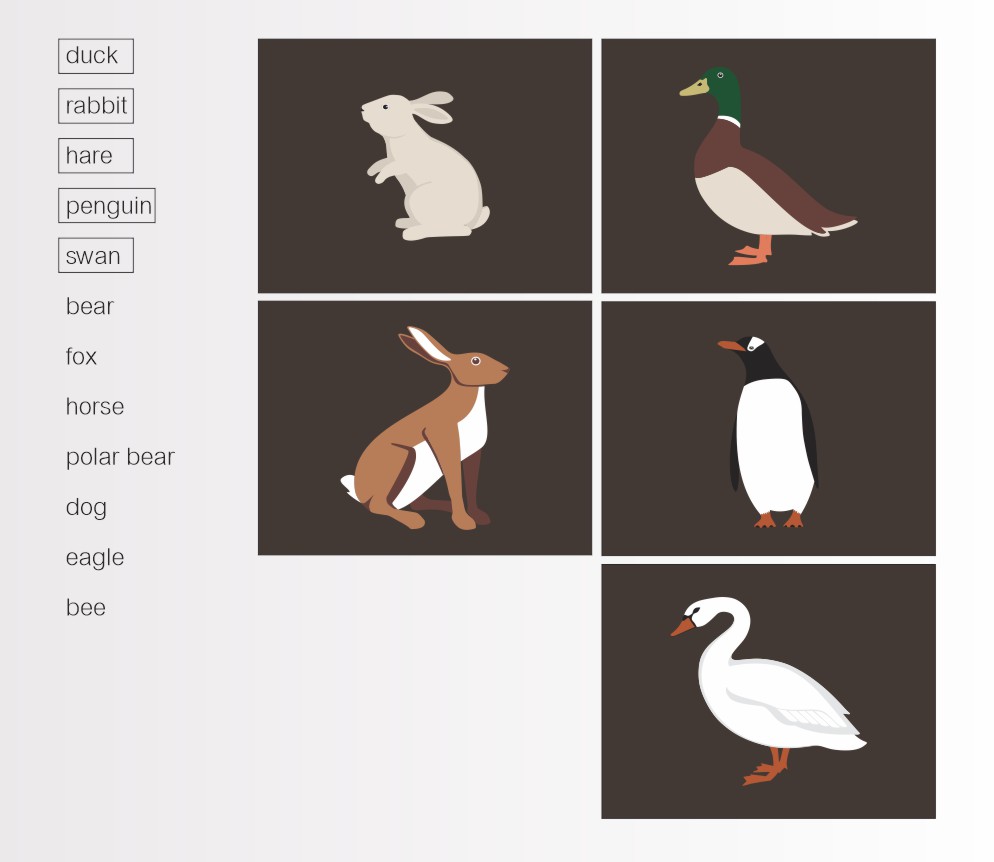
Task: Open the white rabbit picture card
Action: click(424, 166)
